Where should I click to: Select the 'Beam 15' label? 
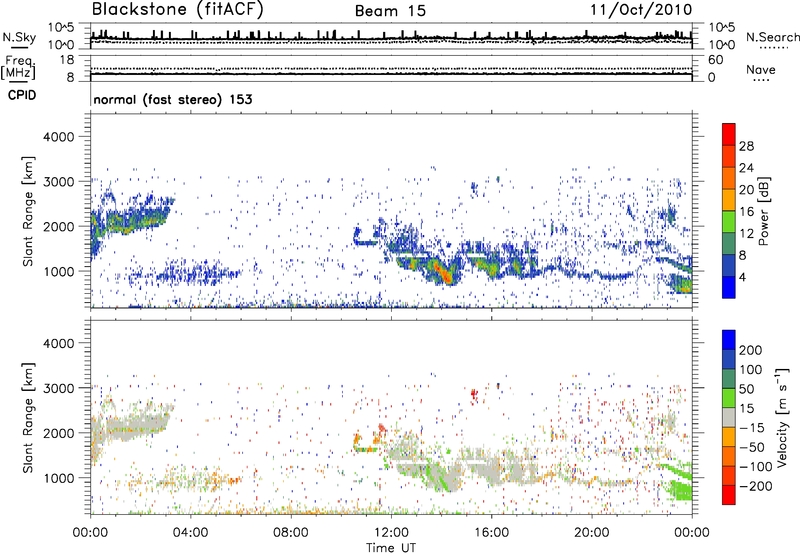point(390,11)
